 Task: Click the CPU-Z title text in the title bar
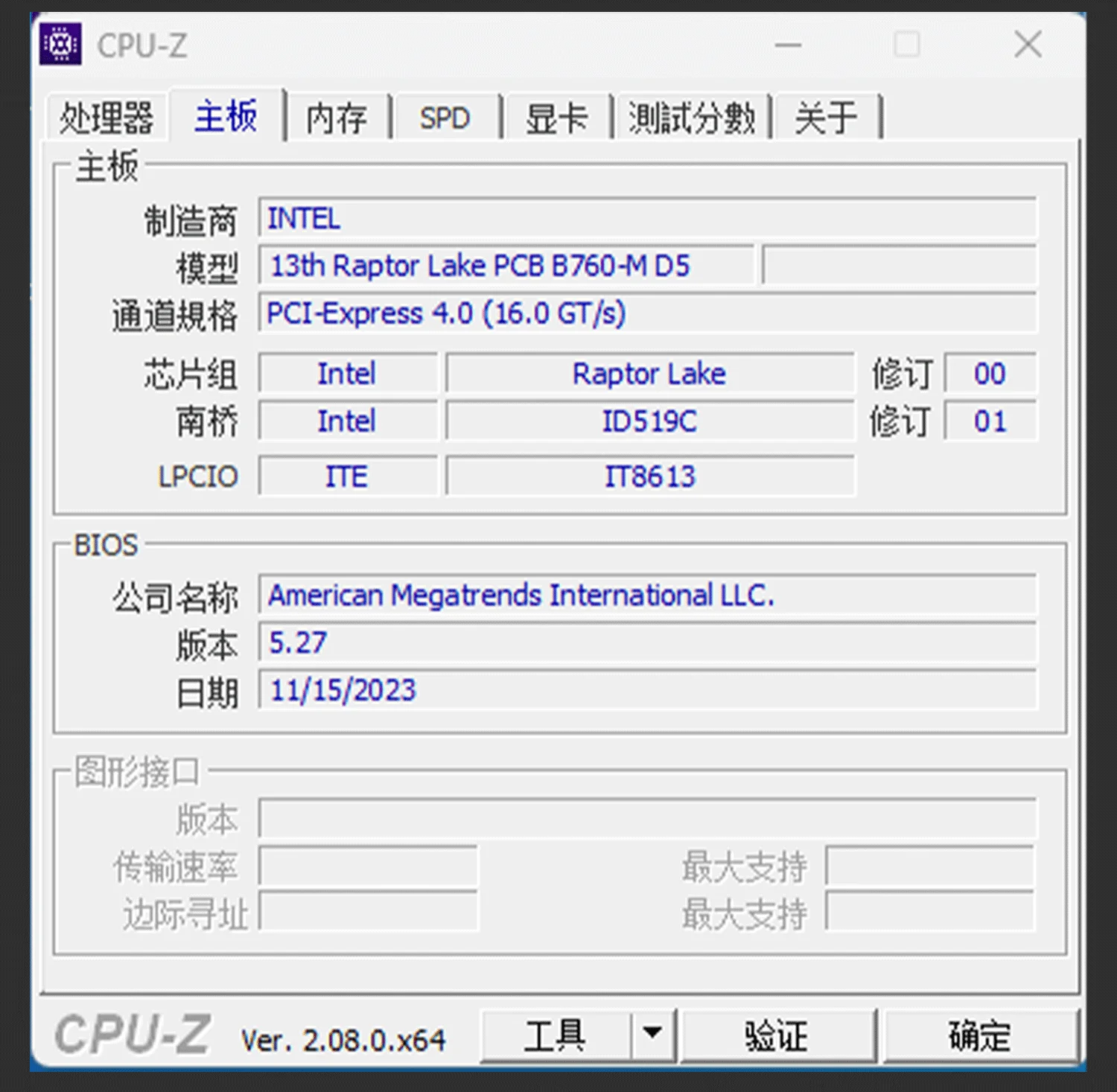[x=142, y=45]
